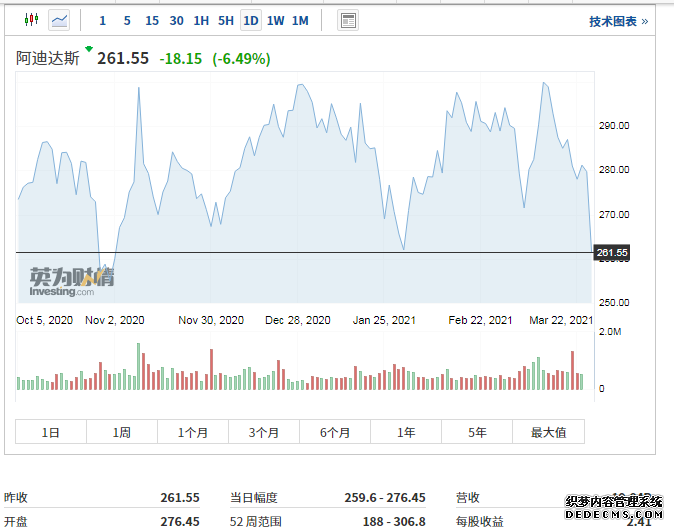Viewport: 674px width, 529px height.
Task: Click the 270.00 axis label
Action: point(614,214)
